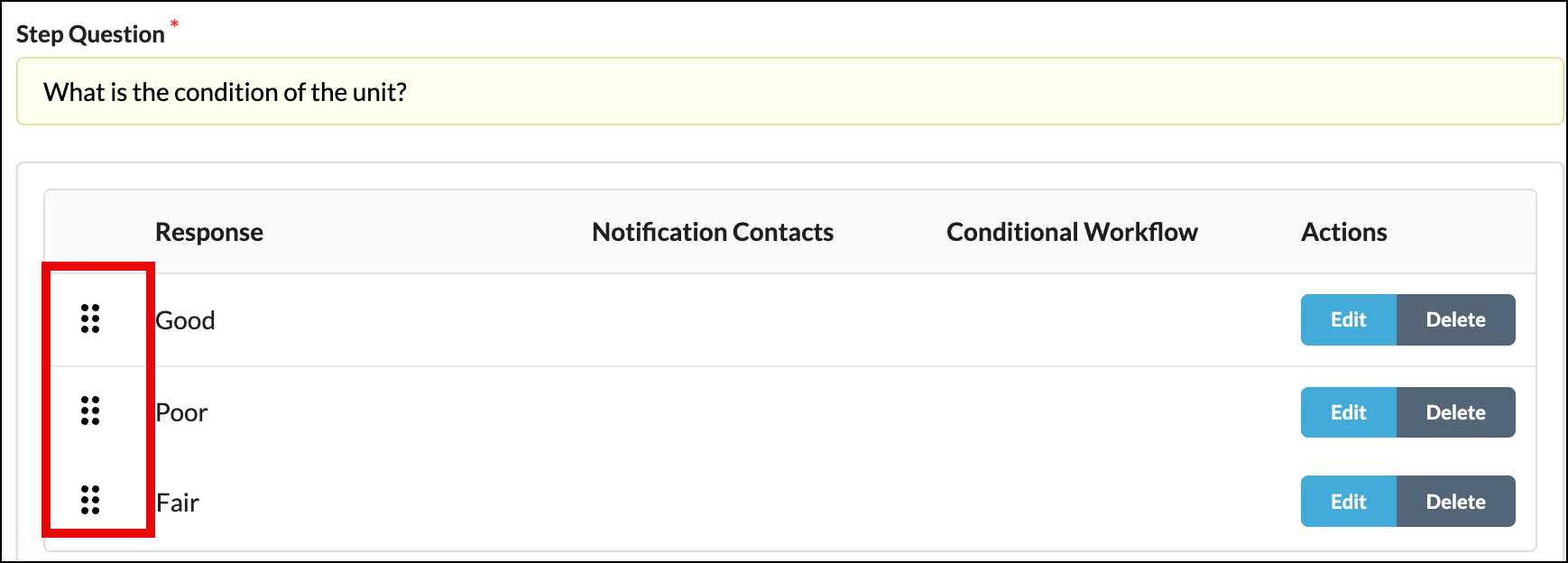Click the Actions column header
1568x563 pixels.
1343,233
